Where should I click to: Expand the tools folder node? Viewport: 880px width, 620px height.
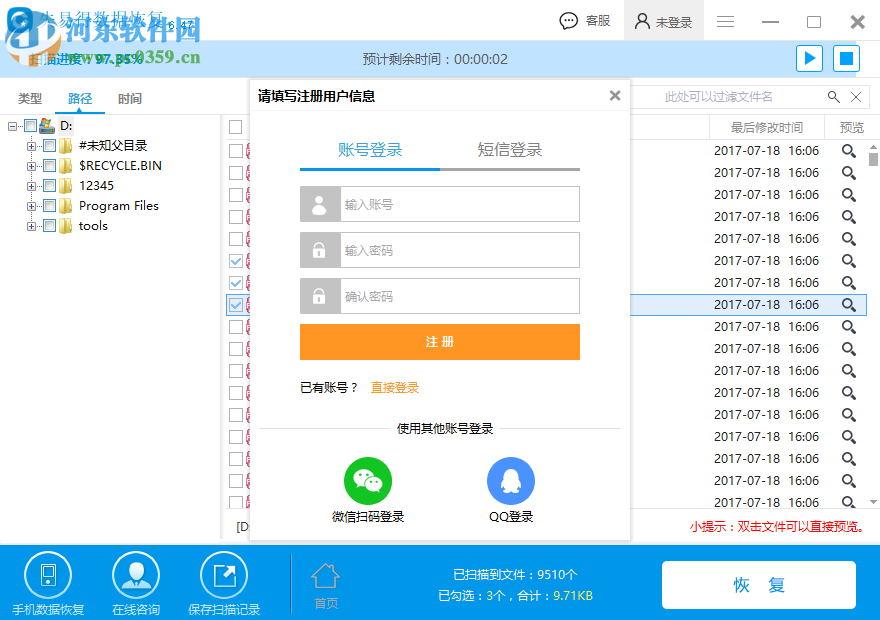(x=31, y=225)
